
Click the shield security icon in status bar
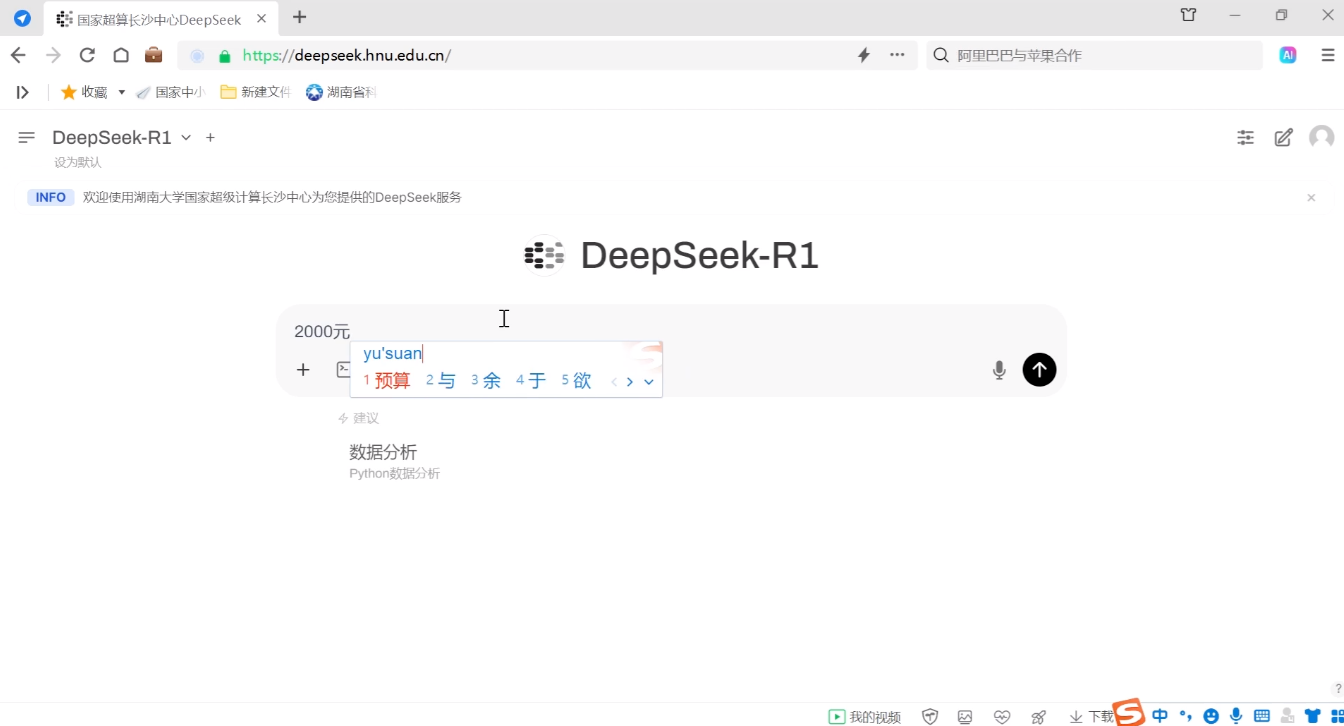[930, 716]
